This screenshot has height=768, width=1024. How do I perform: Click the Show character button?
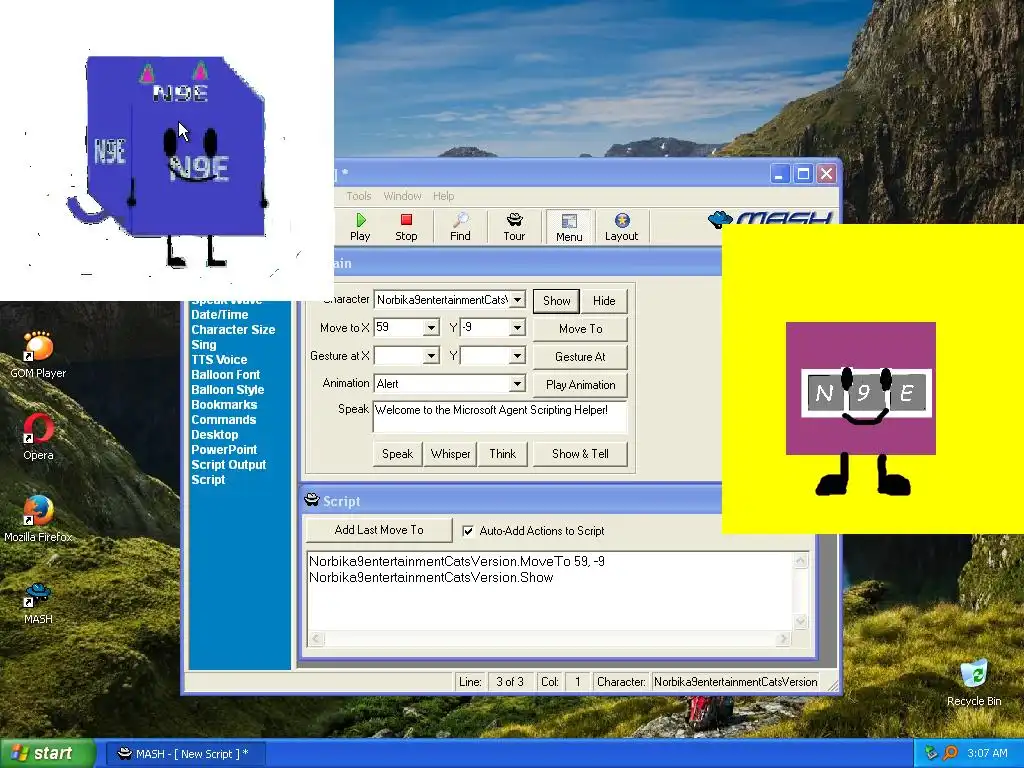(556, 300)
